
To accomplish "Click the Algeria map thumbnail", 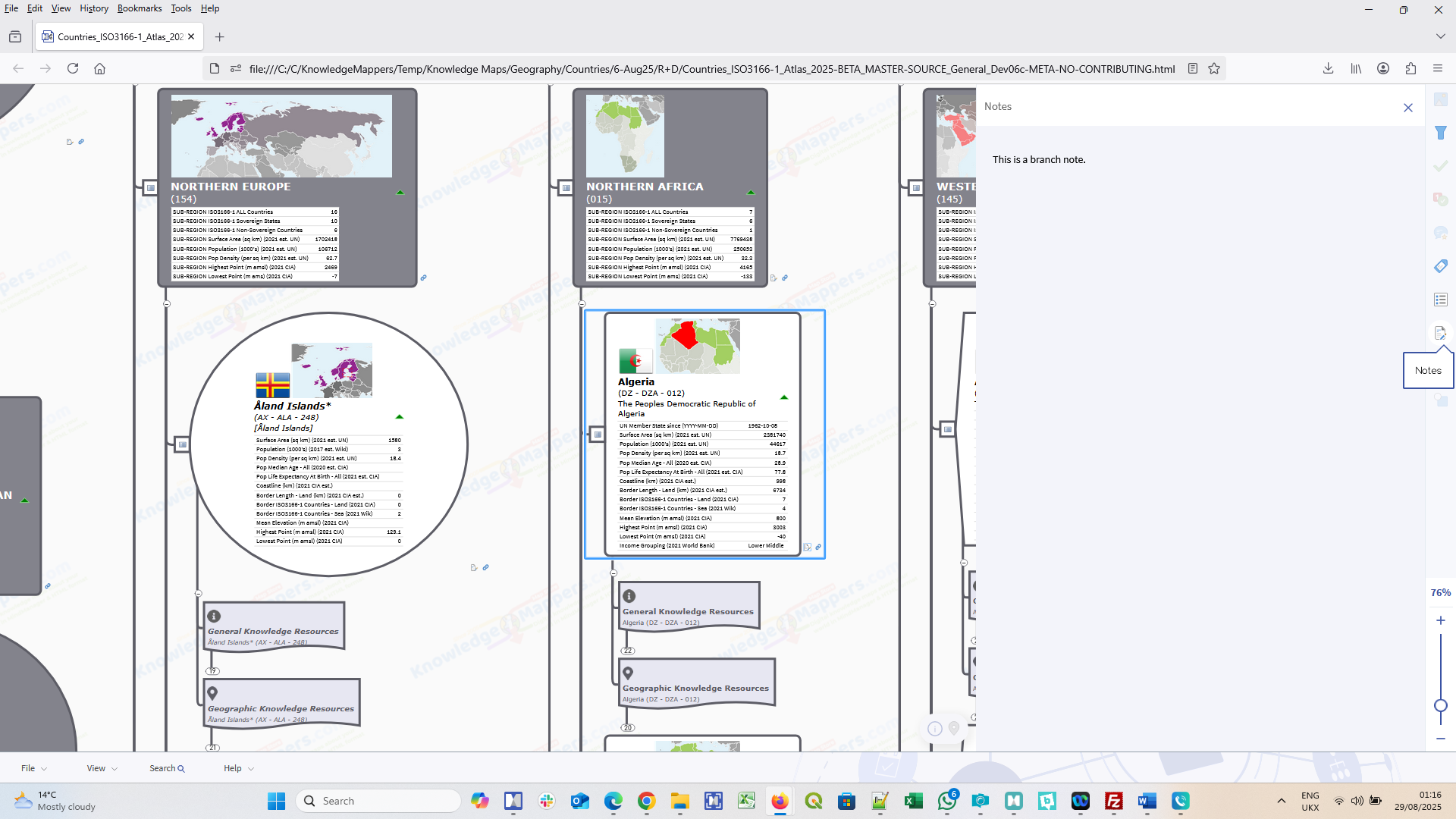I will coord(698,346).
